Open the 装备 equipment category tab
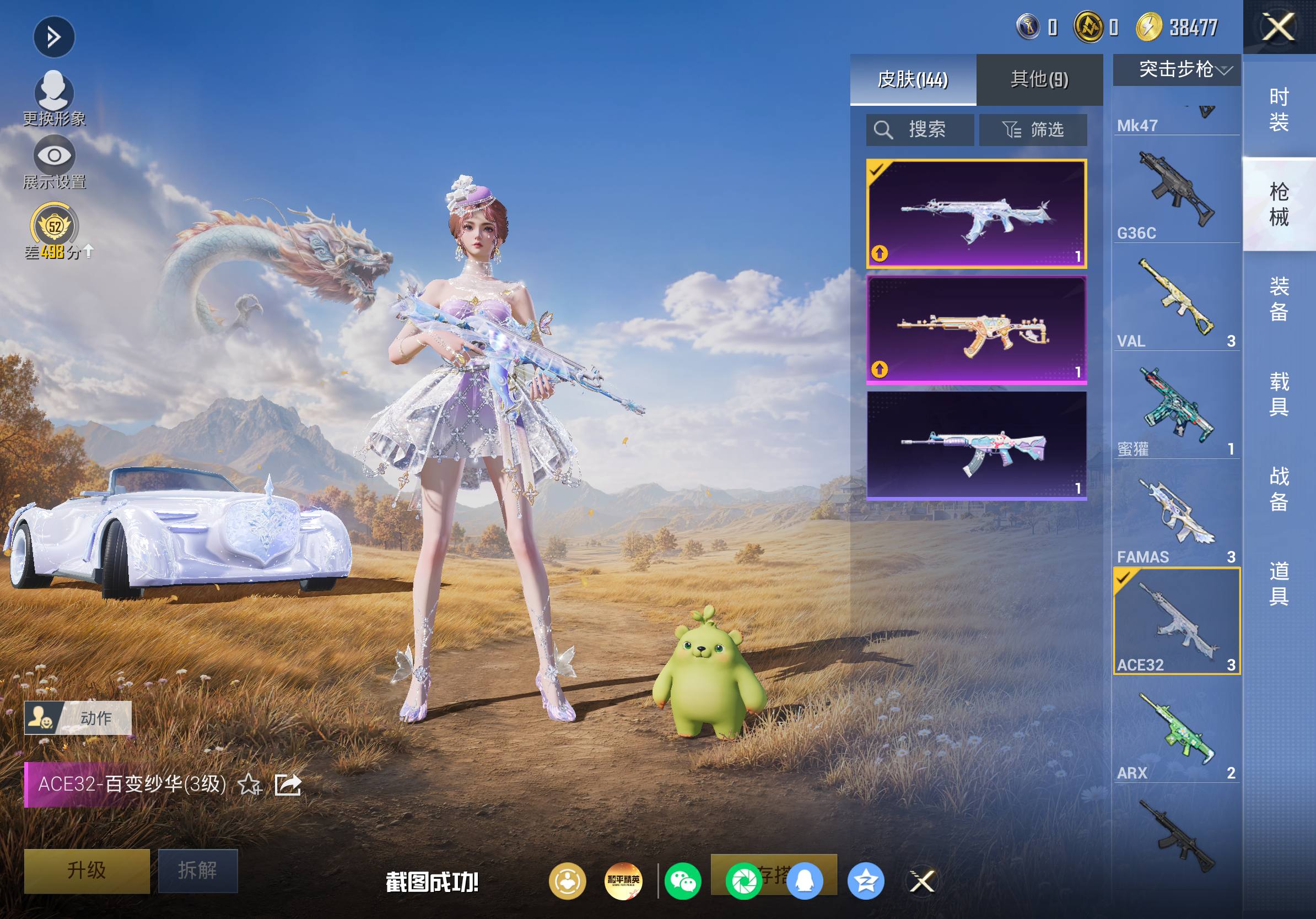The height and width of the screenshot is (919, 1316). pos(1279,299)
